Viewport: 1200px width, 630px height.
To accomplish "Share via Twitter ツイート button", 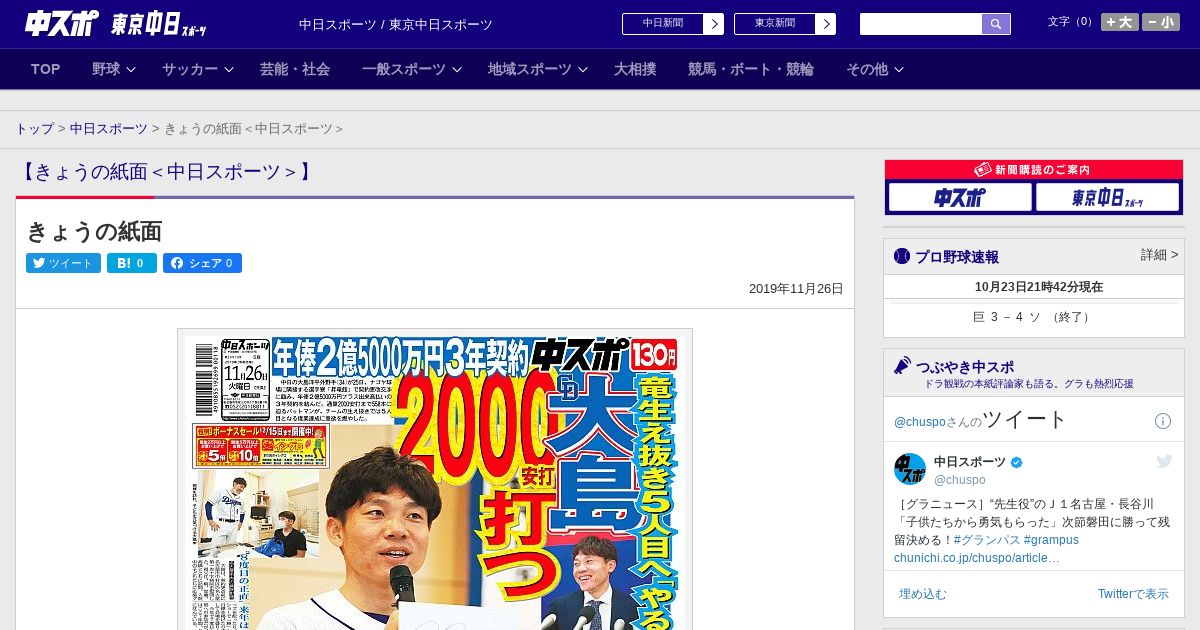I will pyautogui.click(x=63, y=263).
